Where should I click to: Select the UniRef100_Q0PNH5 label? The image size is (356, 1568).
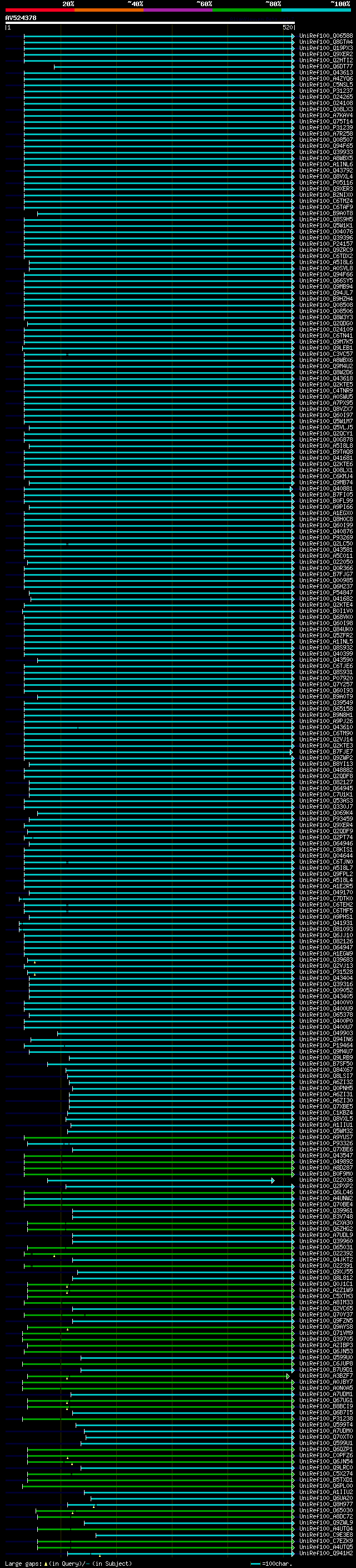(x=326, y=1088)
